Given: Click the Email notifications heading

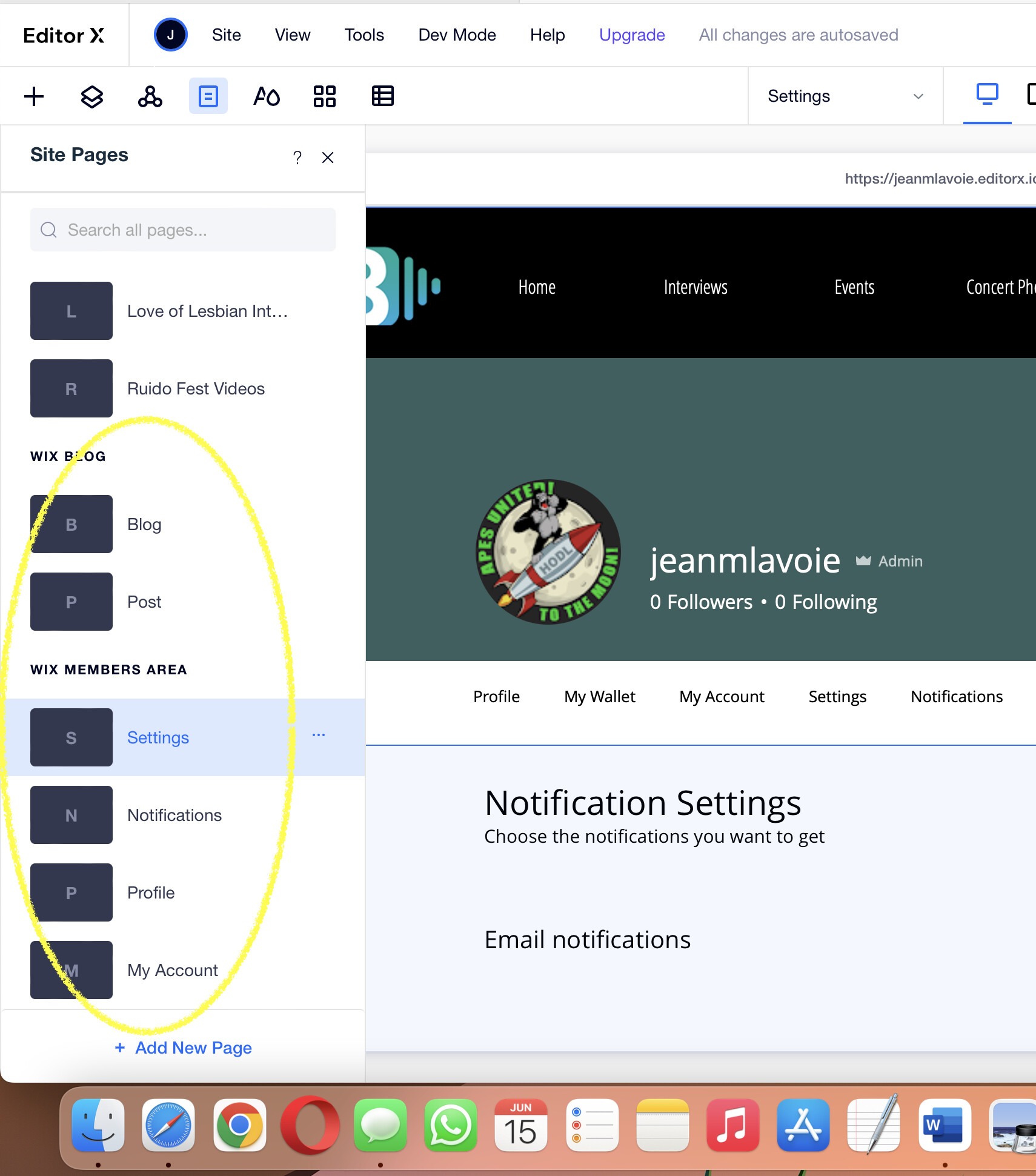Looking at the screenshot, I should 588,940.
